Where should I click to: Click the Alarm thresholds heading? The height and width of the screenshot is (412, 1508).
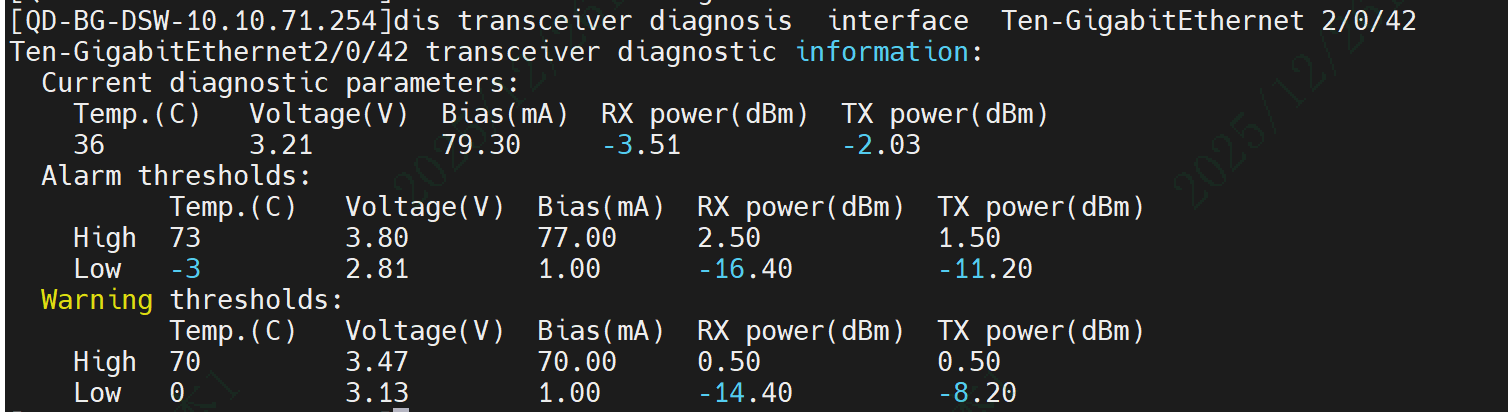pyautogui.click(x=177, y=176)
